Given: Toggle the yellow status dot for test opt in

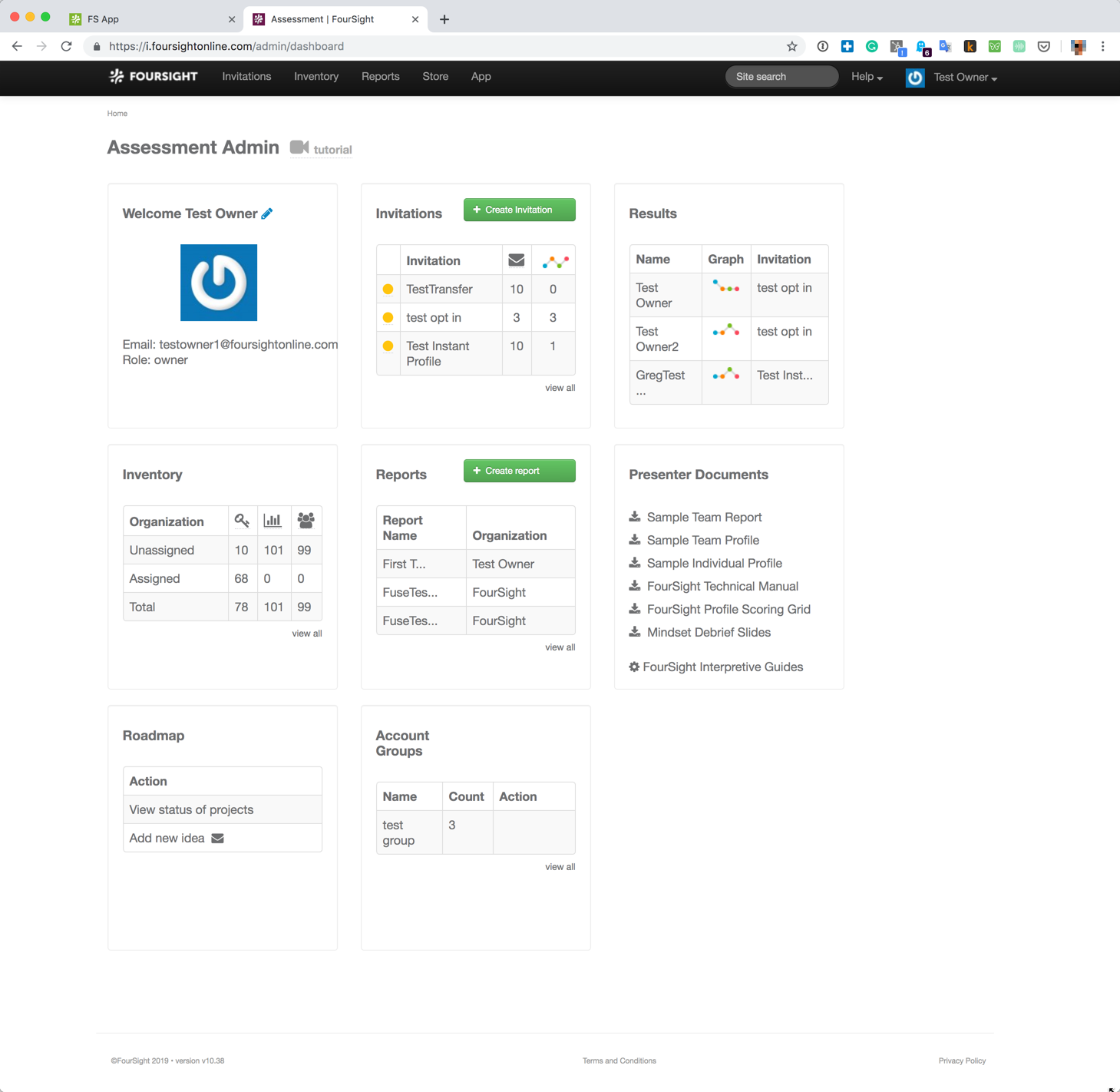Looking at the screenshot, I should tap(388, 317).
